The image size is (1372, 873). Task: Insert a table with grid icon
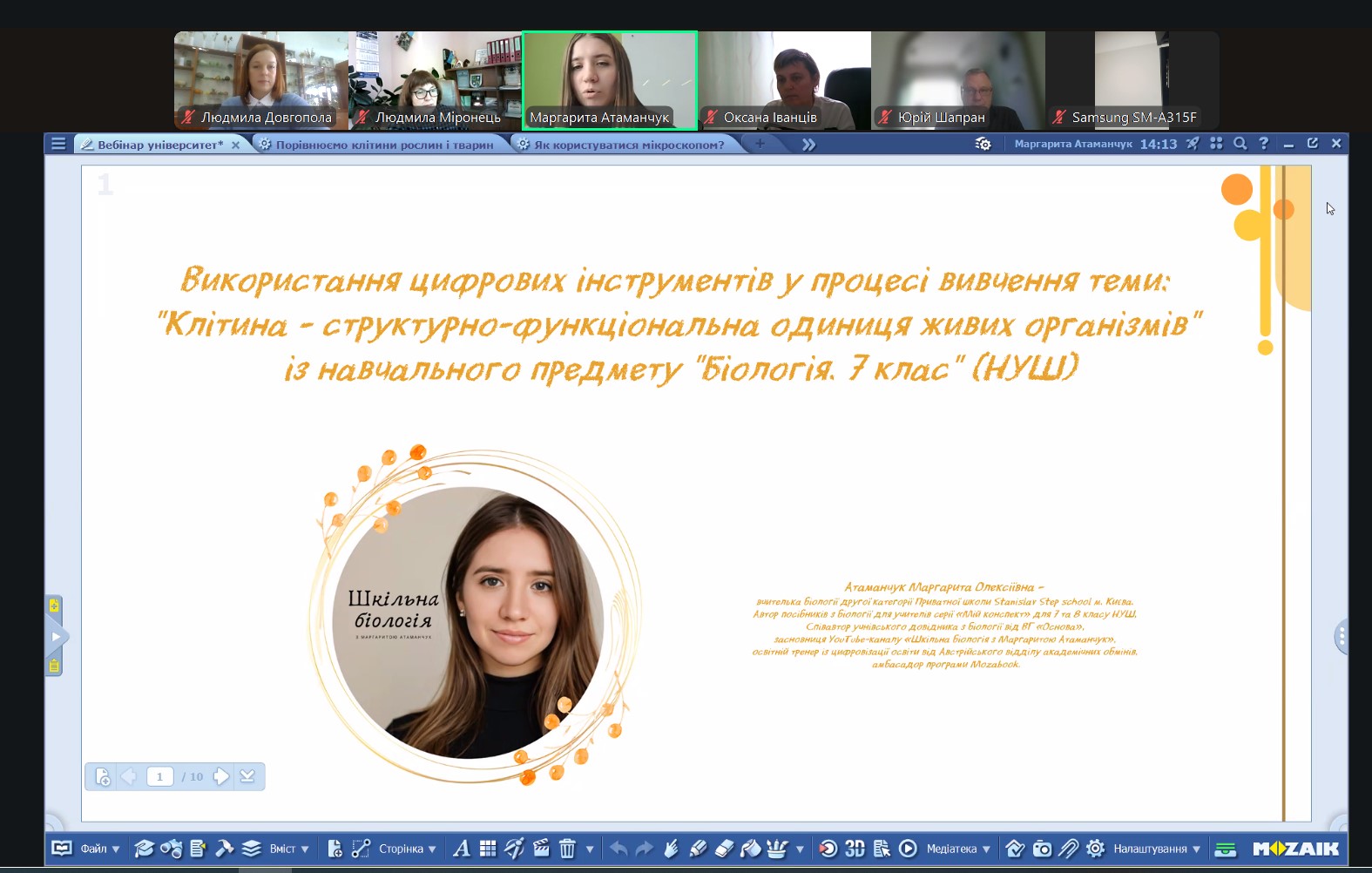[x=488, y=849]
